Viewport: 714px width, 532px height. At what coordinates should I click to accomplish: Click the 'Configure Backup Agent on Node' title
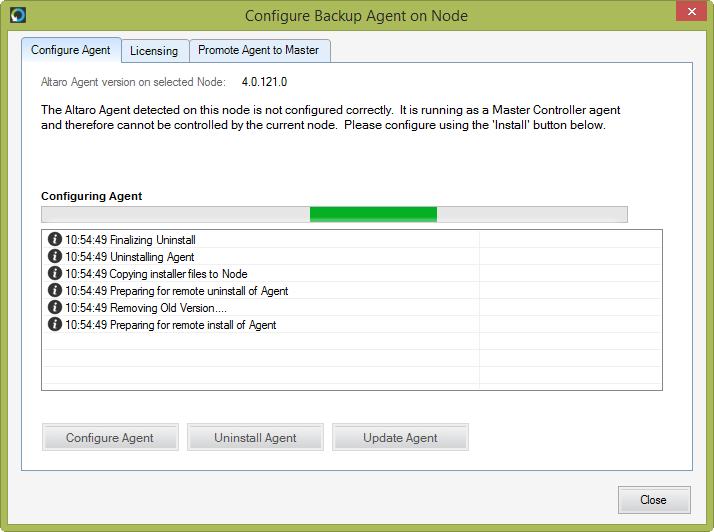click(356, 16)
